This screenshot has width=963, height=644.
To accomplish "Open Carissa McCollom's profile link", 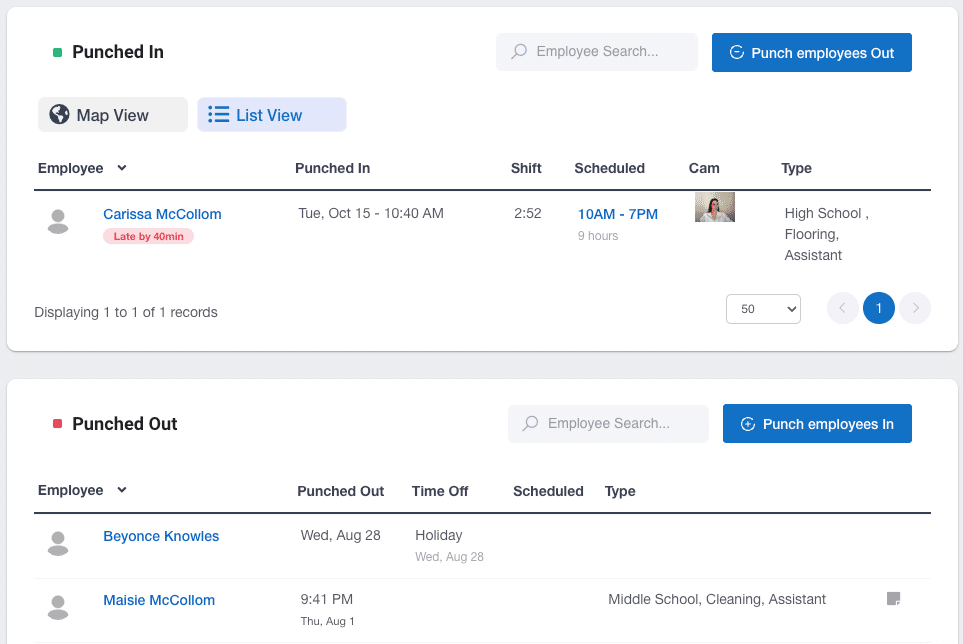I will tap(162, 214).
